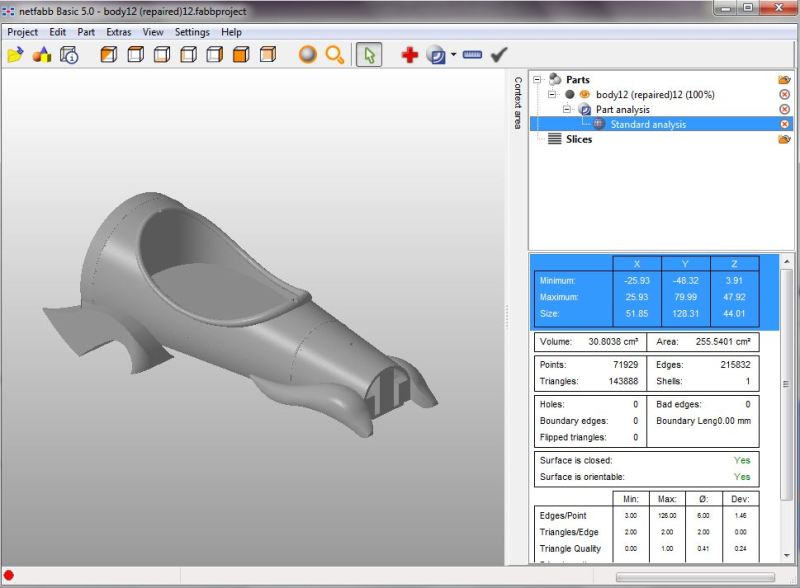This screenshot has height=588, width=800.
Task: Select the Slices tree item
Action: (578, 139)
